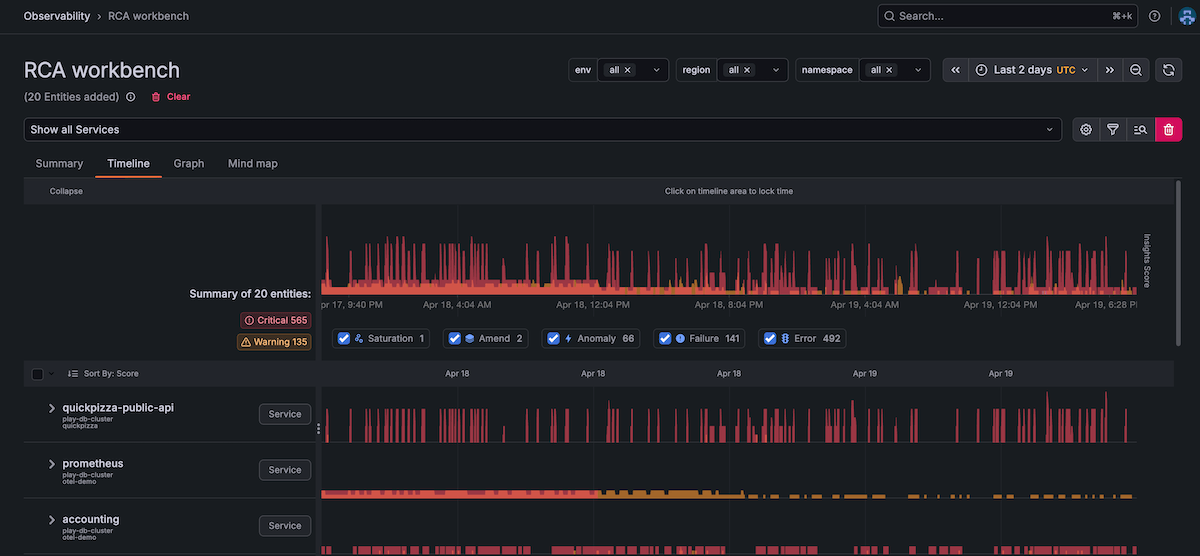Go to Observability breadcrumb
The image size is (1200, 556).
(56, 16)
